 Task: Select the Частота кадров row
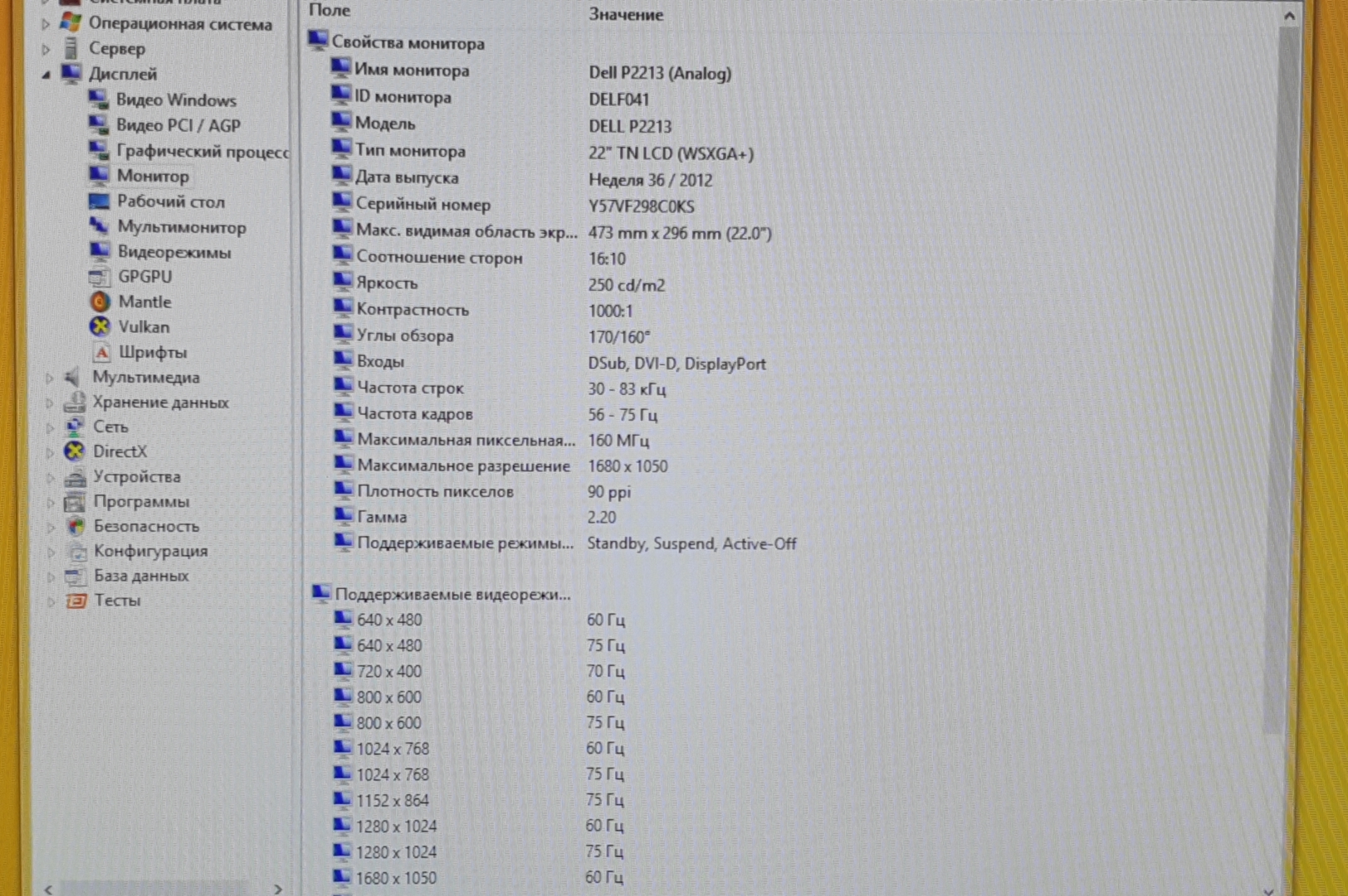click(x=496, y=414)
